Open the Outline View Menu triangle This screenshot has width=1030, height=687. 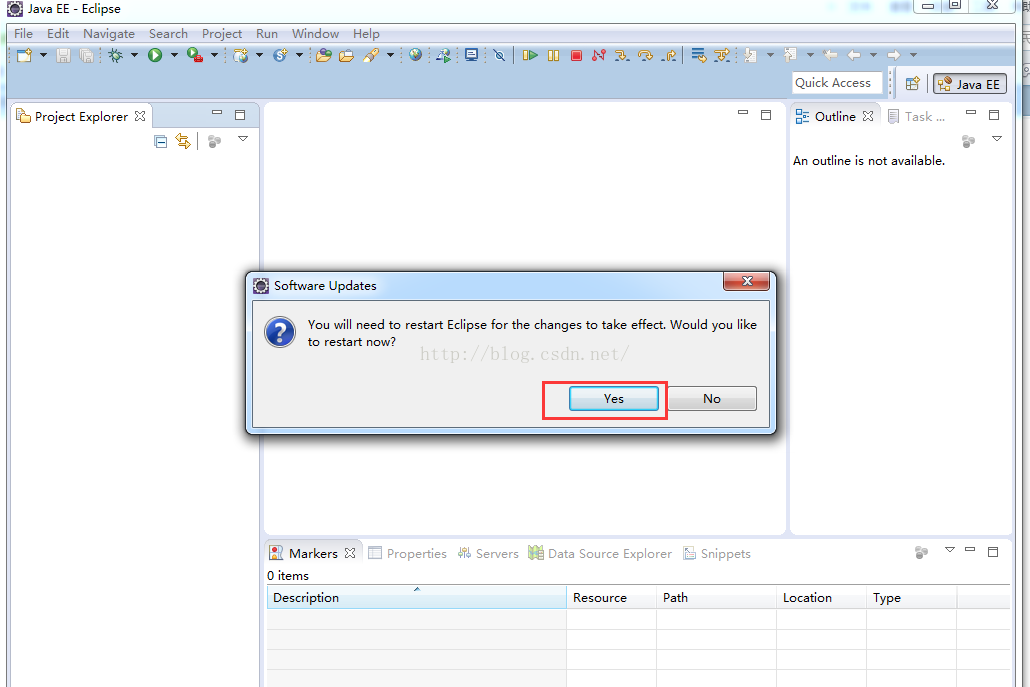point(996,139)
